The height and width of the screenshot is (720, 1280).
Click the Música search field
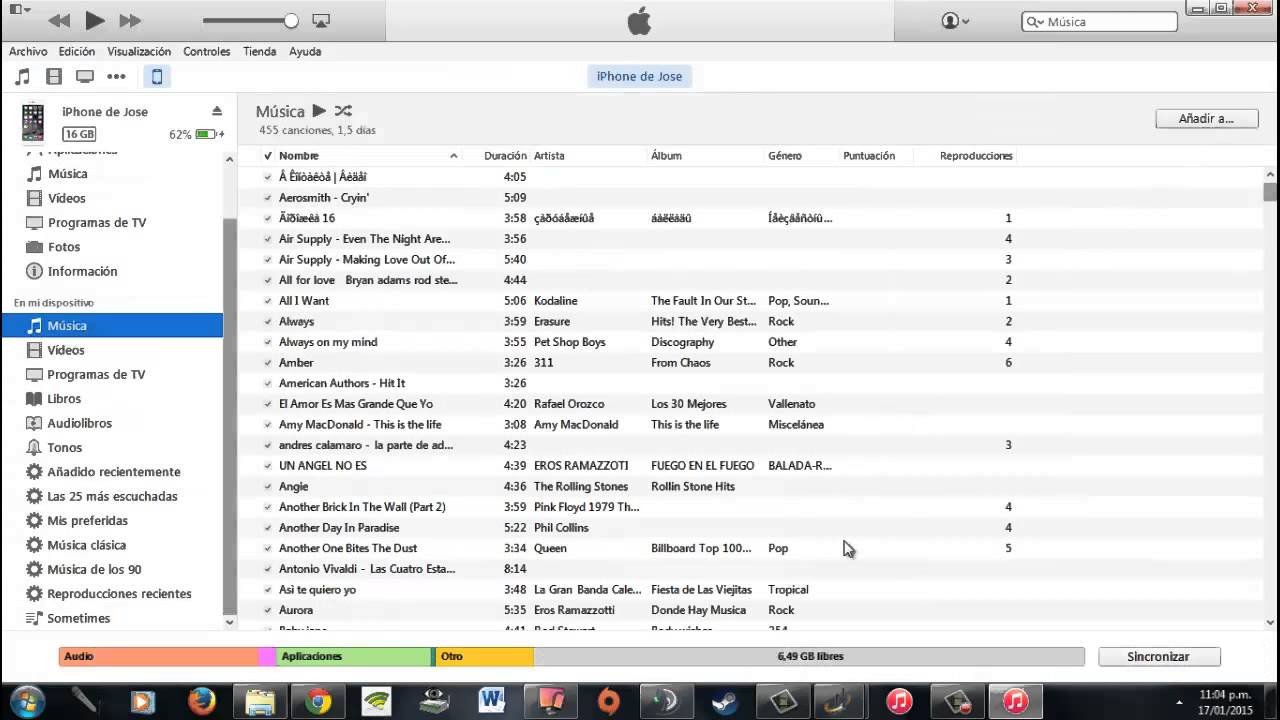(x=1100, y=21)
